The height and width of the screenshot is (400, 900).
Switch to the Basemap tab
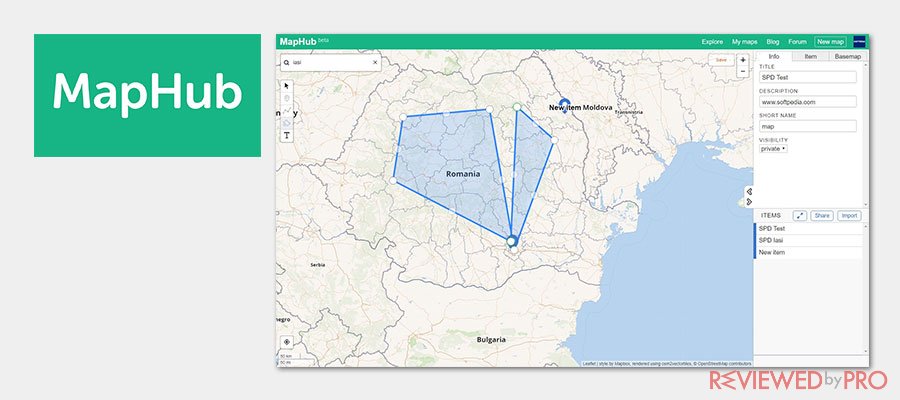click(x=848, y=56)
